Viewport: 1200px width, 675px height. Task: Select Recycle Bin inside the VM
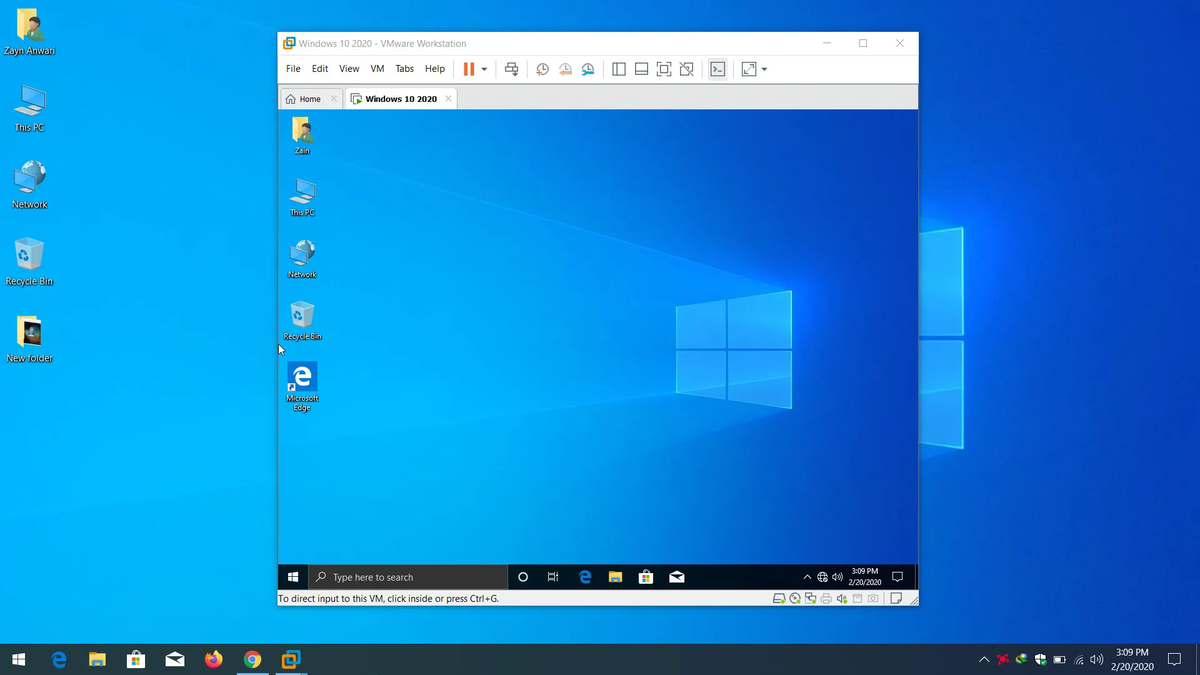[x=302, y=322]
